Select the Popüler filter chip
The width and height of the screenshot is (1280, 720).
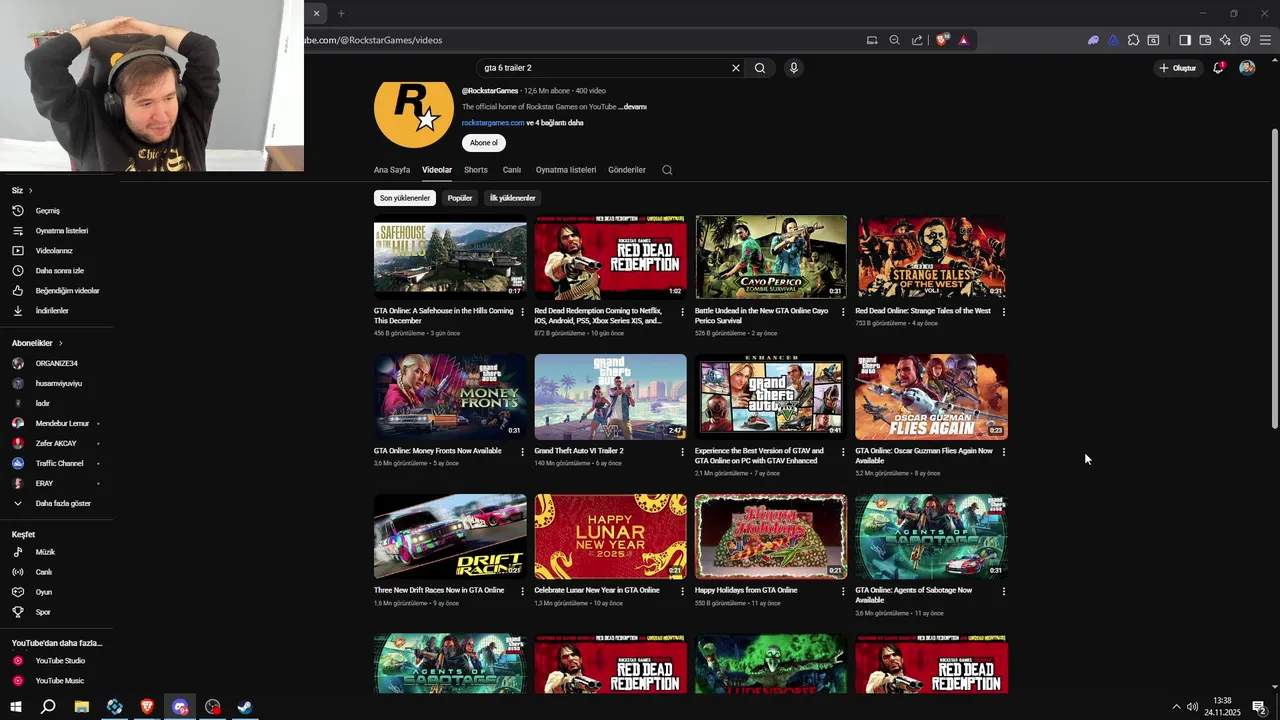point(460,198)
